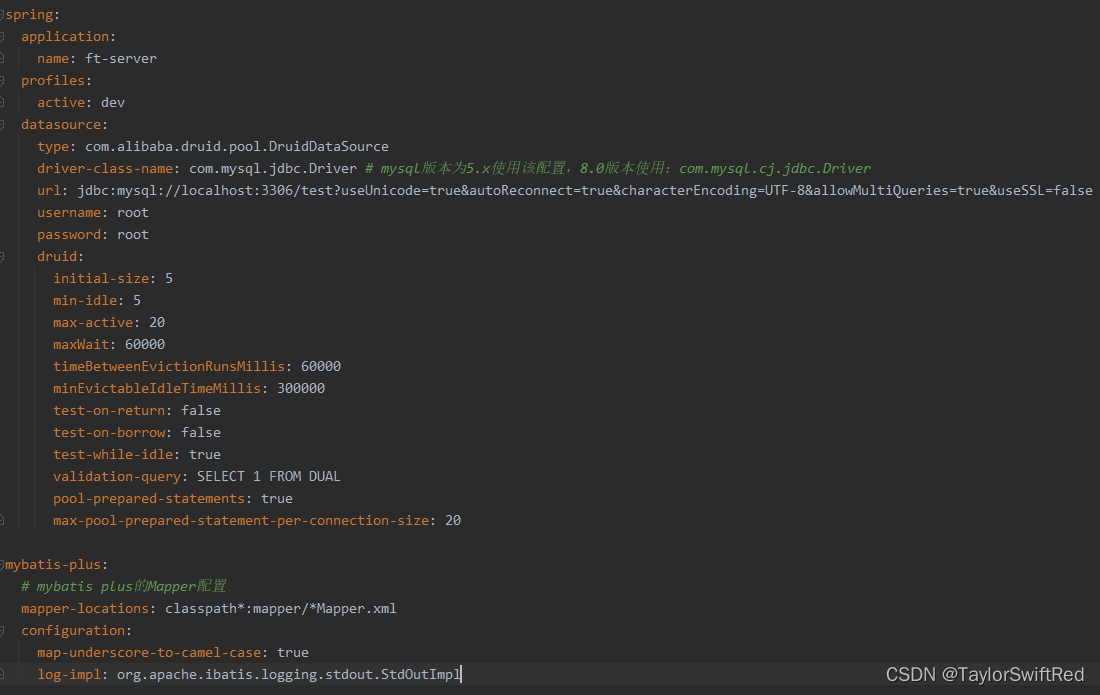This screenshot has width=1100, height=695.
Task: Collapse the application: block fold marker
Action: [2, 36]
